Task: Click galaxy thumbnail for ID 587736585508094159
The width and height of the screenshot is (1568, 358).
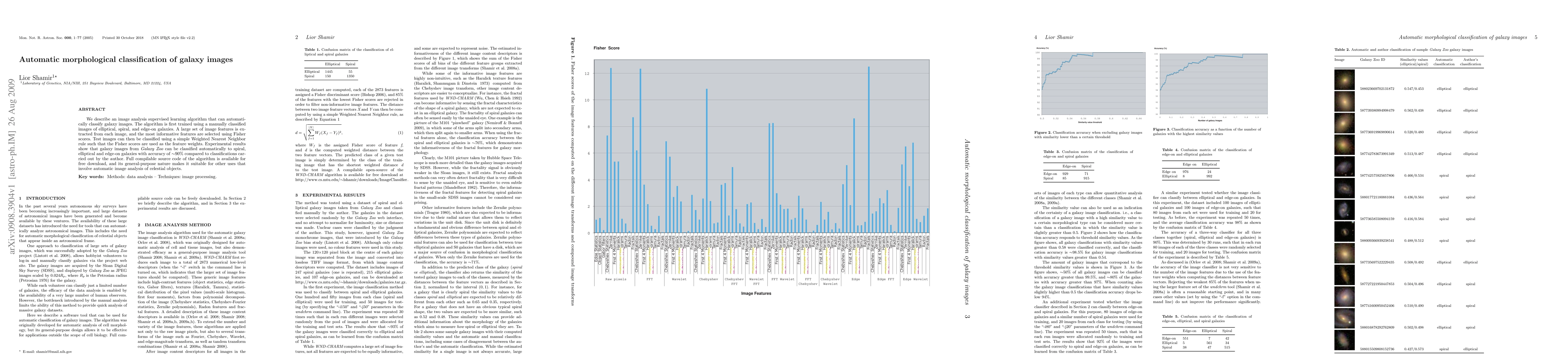Action: click(1344, 209)
